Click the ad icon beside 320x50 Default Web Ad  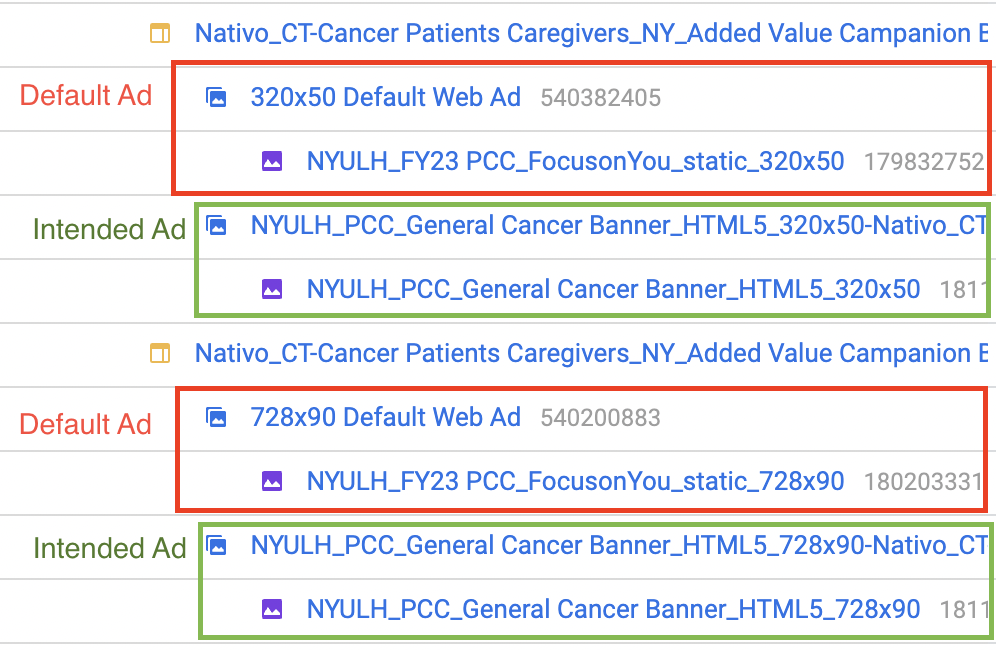pos(216,98)
